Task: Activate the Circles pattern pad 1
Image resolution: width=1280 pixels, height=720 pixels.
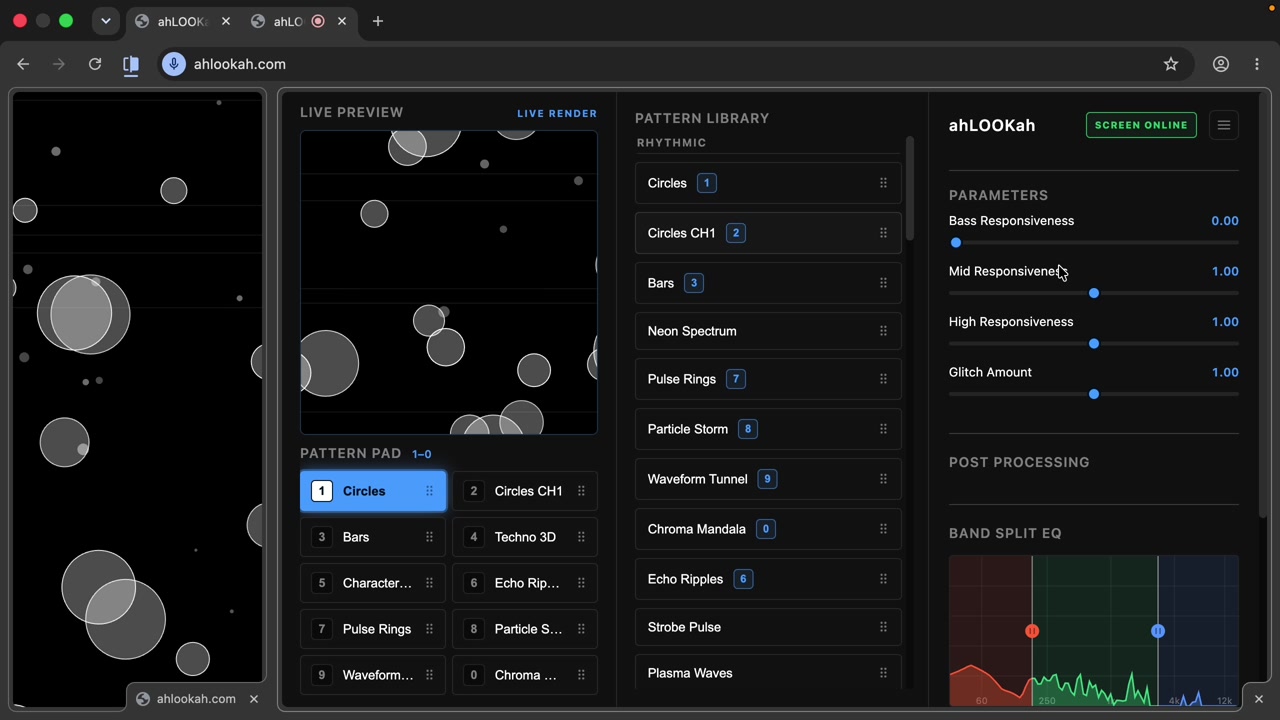Action: tap(373, 491)
